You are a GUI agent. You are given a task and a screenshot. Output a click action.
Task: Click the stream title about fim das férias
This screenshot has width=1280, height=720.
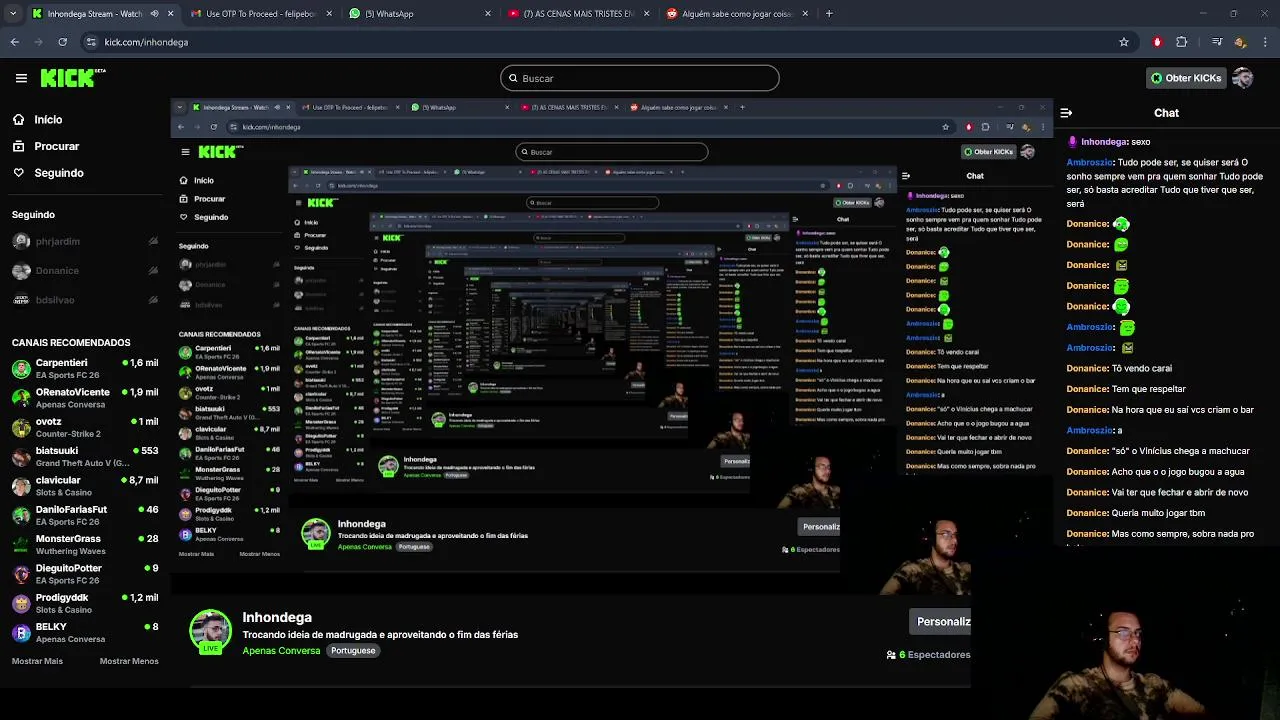point(380,635)
